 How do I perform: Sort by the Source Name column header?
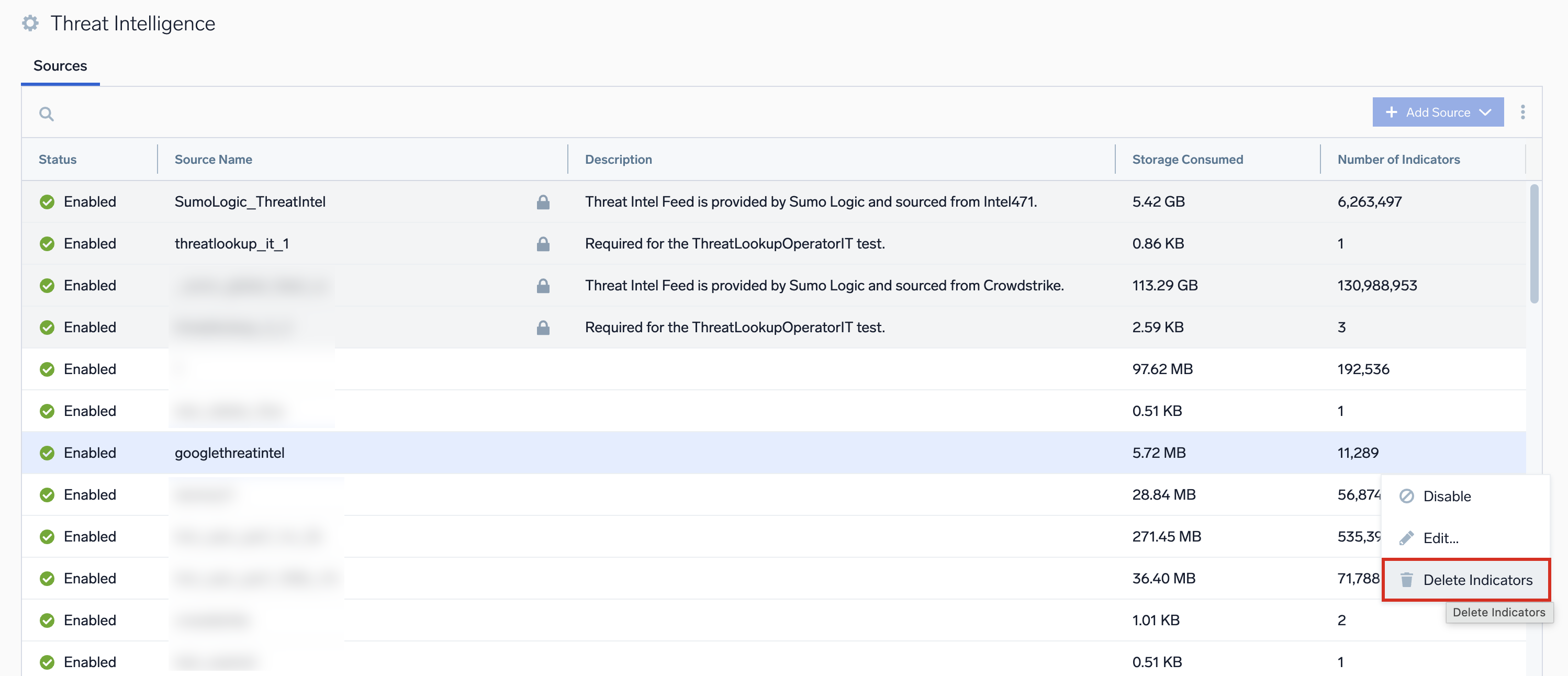point(214,160)
